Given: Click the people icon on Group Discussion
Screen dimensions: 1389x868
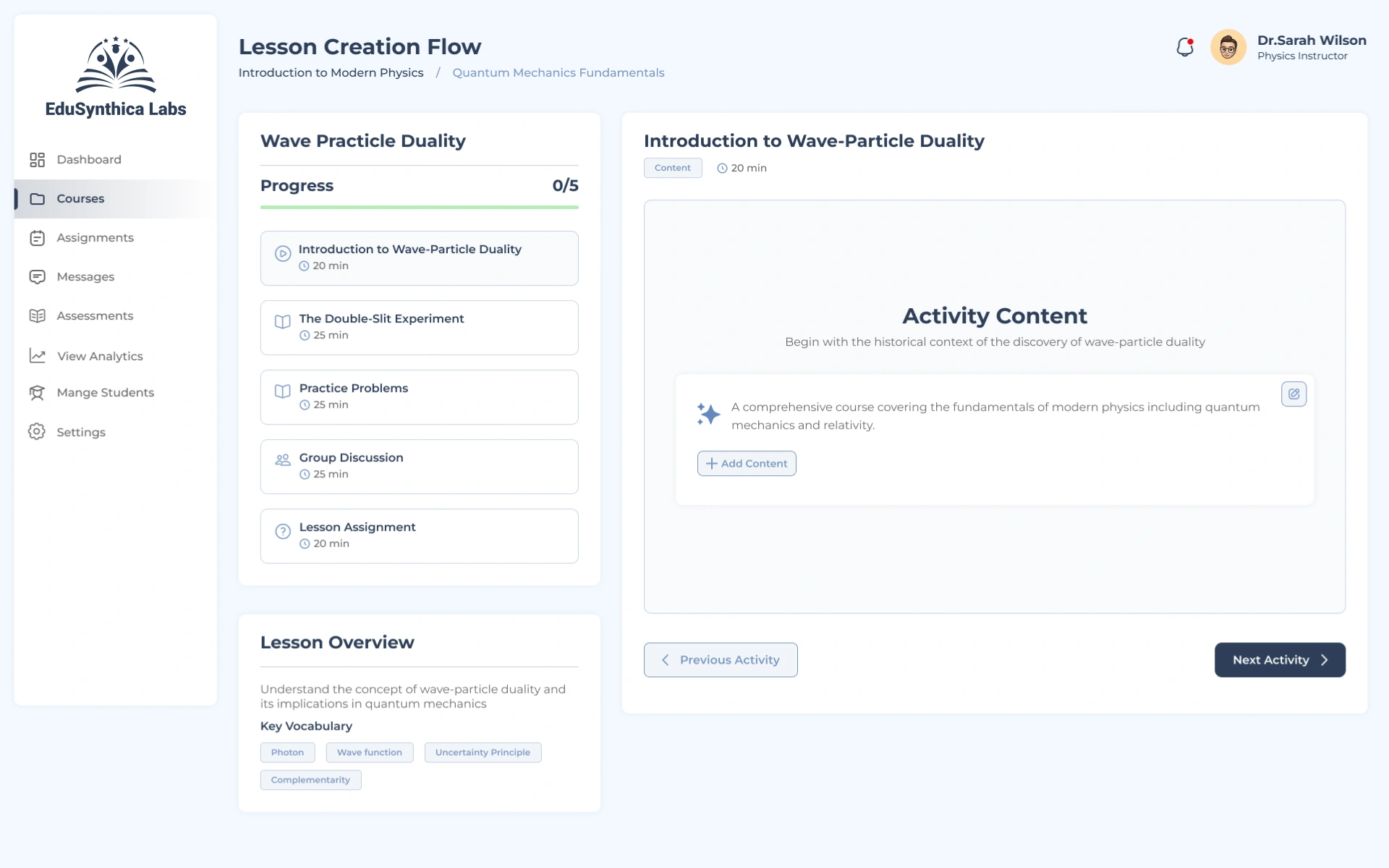Looking at the screenshot, I should pos(283,460).
